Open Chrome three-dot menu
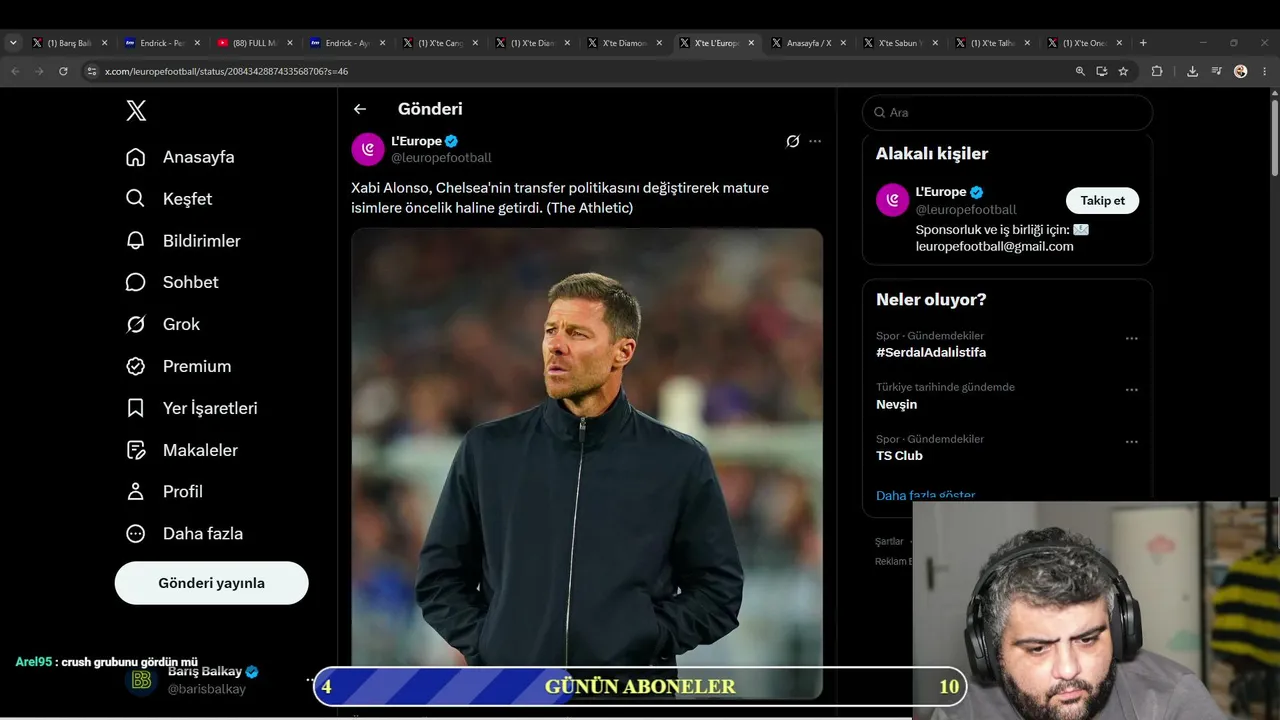The width and height of the screenshot is (1280, 720). [1265, 71]
